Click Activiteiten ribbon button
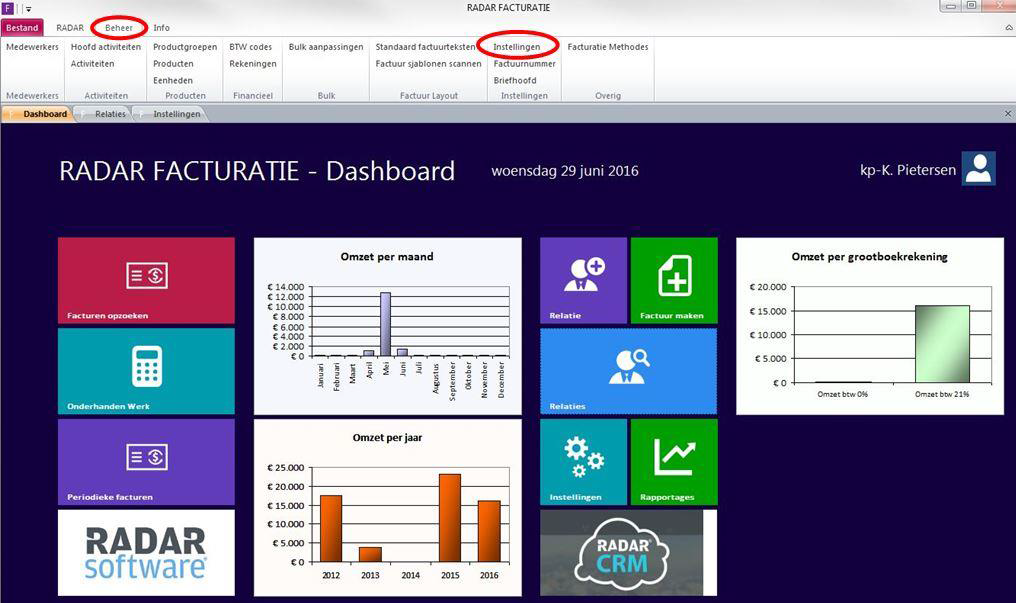This screenshot has width=1016, height=603. pos(92,63)
